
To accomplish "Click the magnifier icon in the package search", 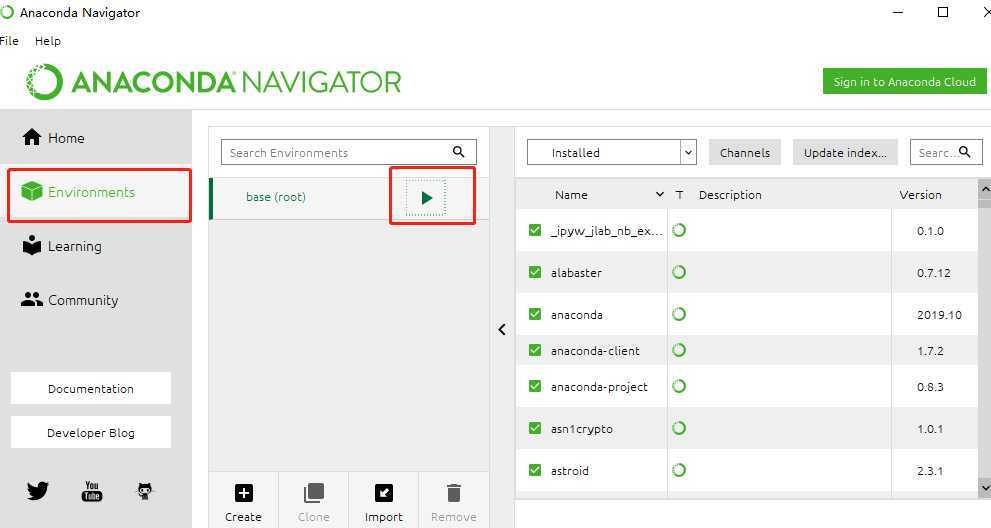I will coord(964,152).
